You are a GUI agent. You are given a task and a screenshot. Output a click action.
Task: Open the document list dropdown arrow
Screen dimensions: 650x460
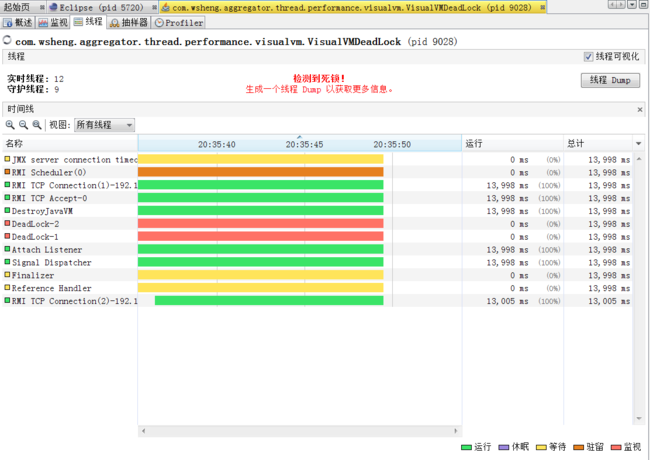(632, 5)
